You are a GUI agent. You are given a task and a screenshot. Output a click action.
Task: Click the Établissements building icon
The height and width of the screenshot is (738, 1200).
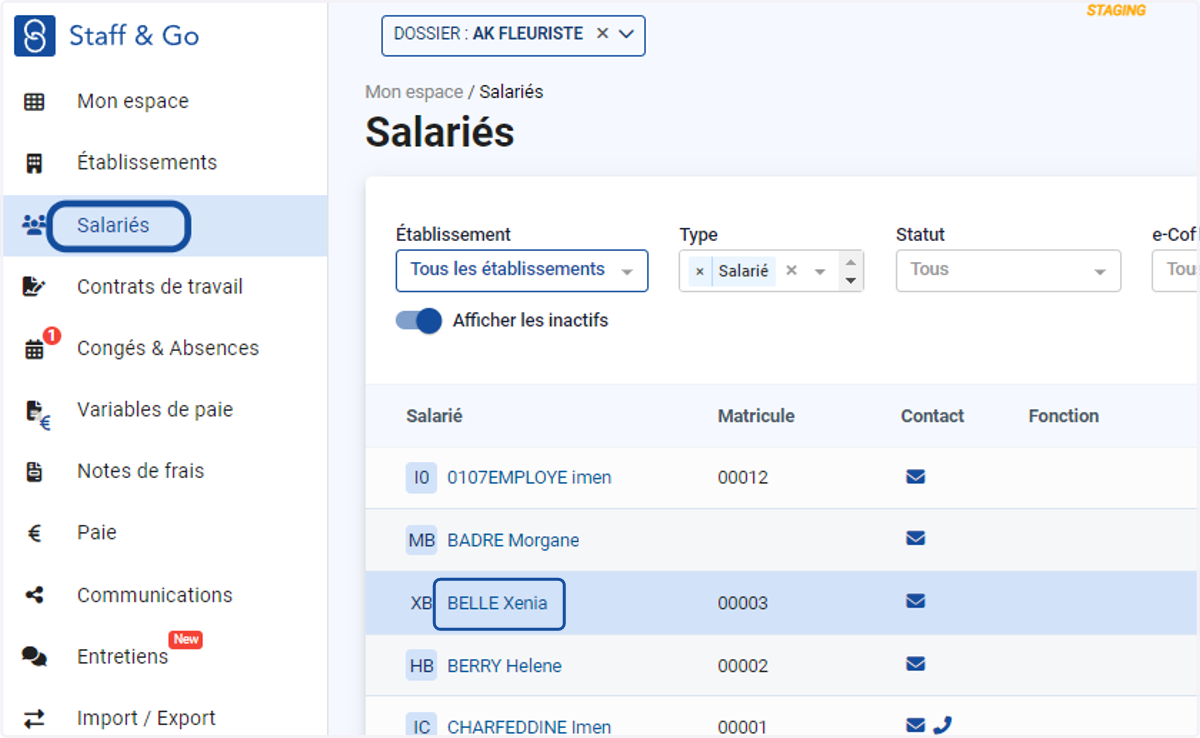34,163
